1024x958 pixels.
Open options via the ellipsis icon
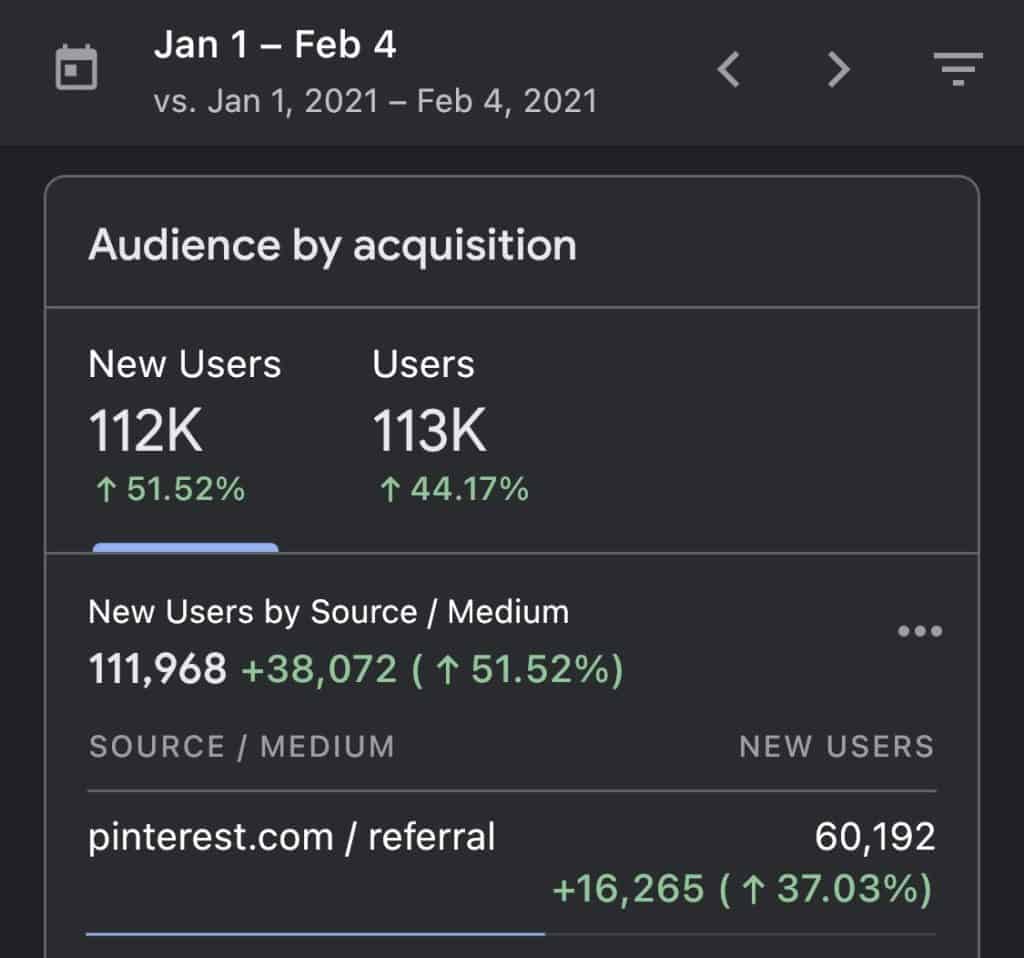(x=920, y=630)
